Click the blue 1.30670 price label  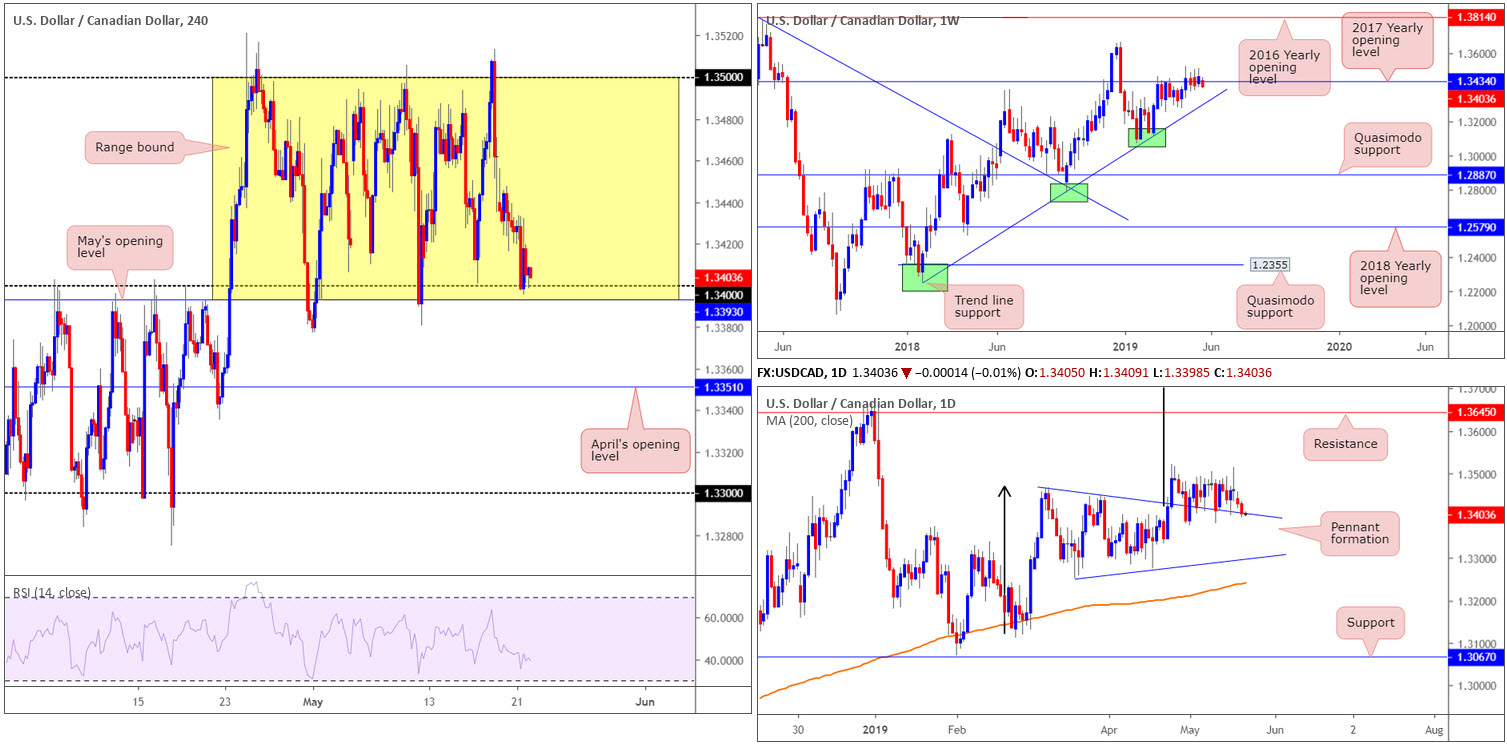click(x=1476, y=657)
